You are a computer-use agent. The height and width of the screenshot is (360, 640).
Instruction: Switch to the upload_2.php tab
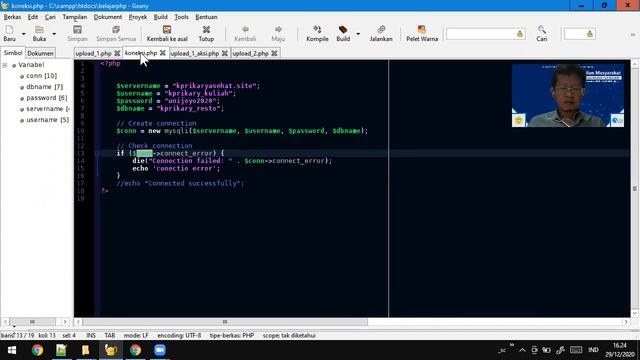250,53
